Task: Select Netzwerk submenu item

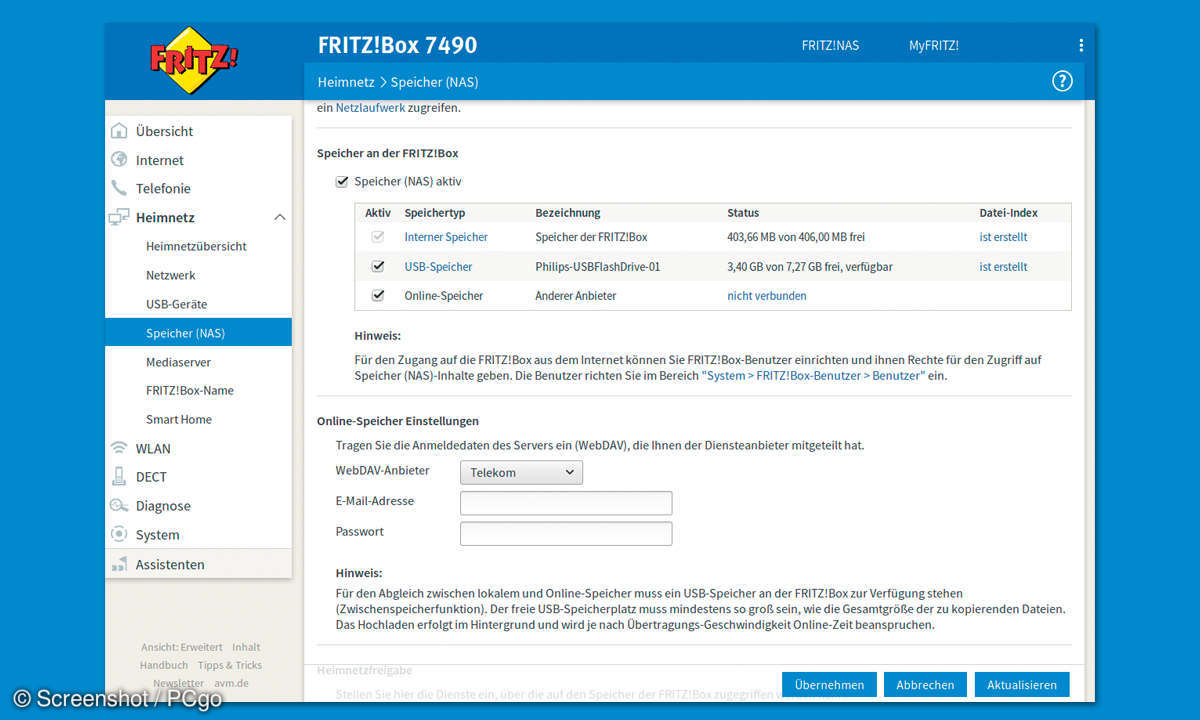Action: click(171, 275)
